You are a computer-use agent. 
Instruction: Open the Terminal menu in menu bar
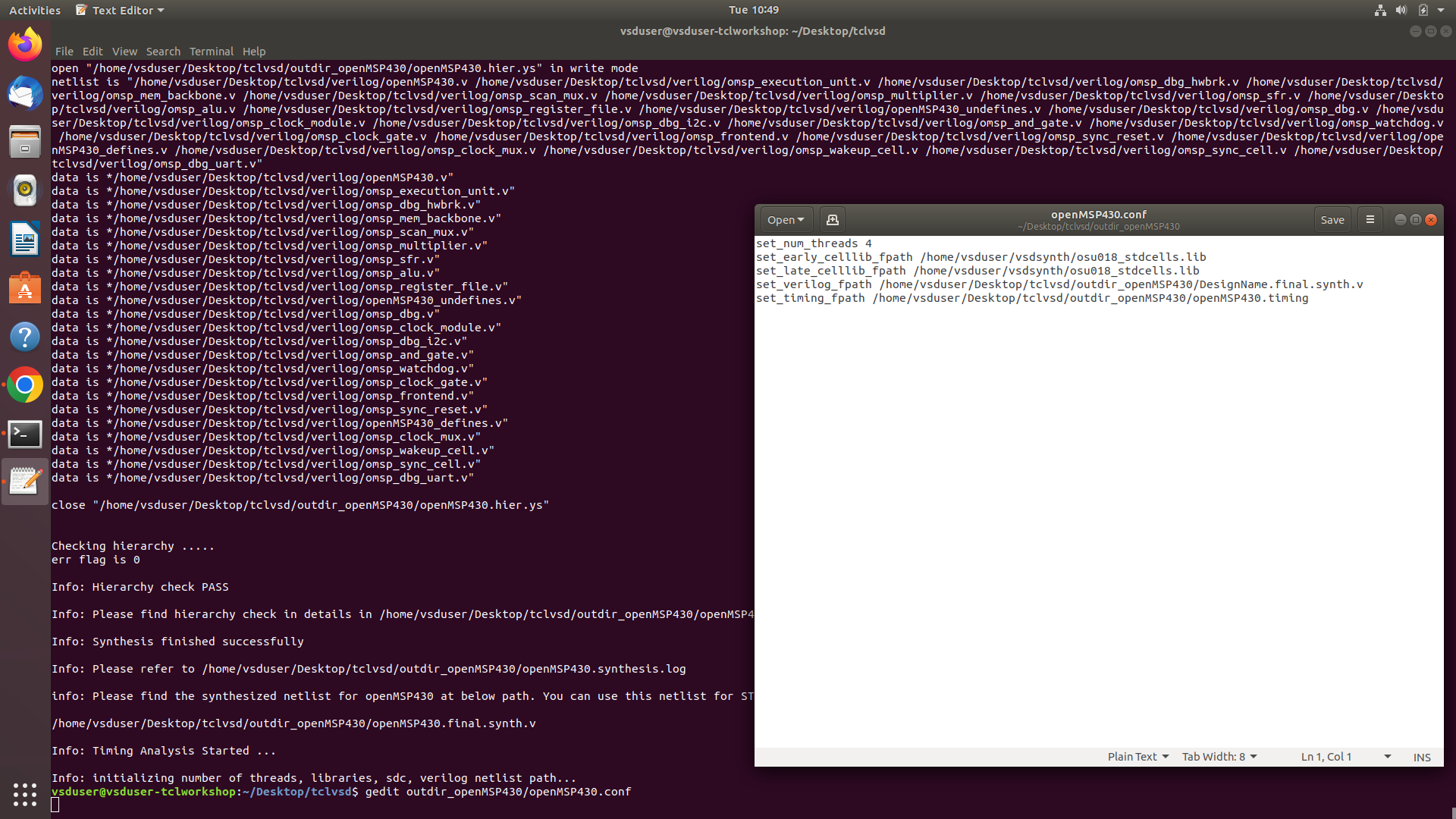point(211,52)
